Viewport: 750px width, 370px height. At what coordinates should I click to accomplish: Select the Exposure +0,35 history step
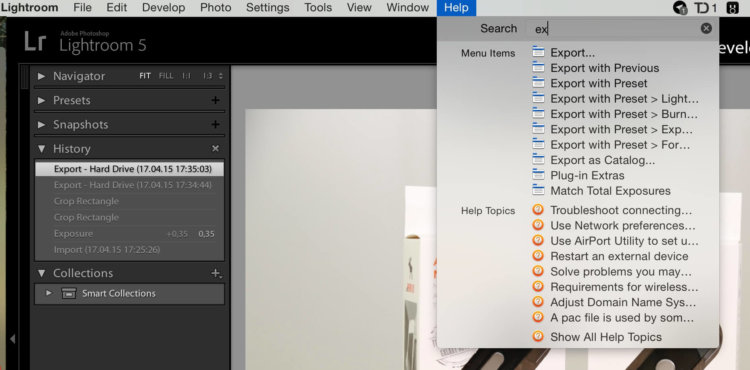coord(130,234)
